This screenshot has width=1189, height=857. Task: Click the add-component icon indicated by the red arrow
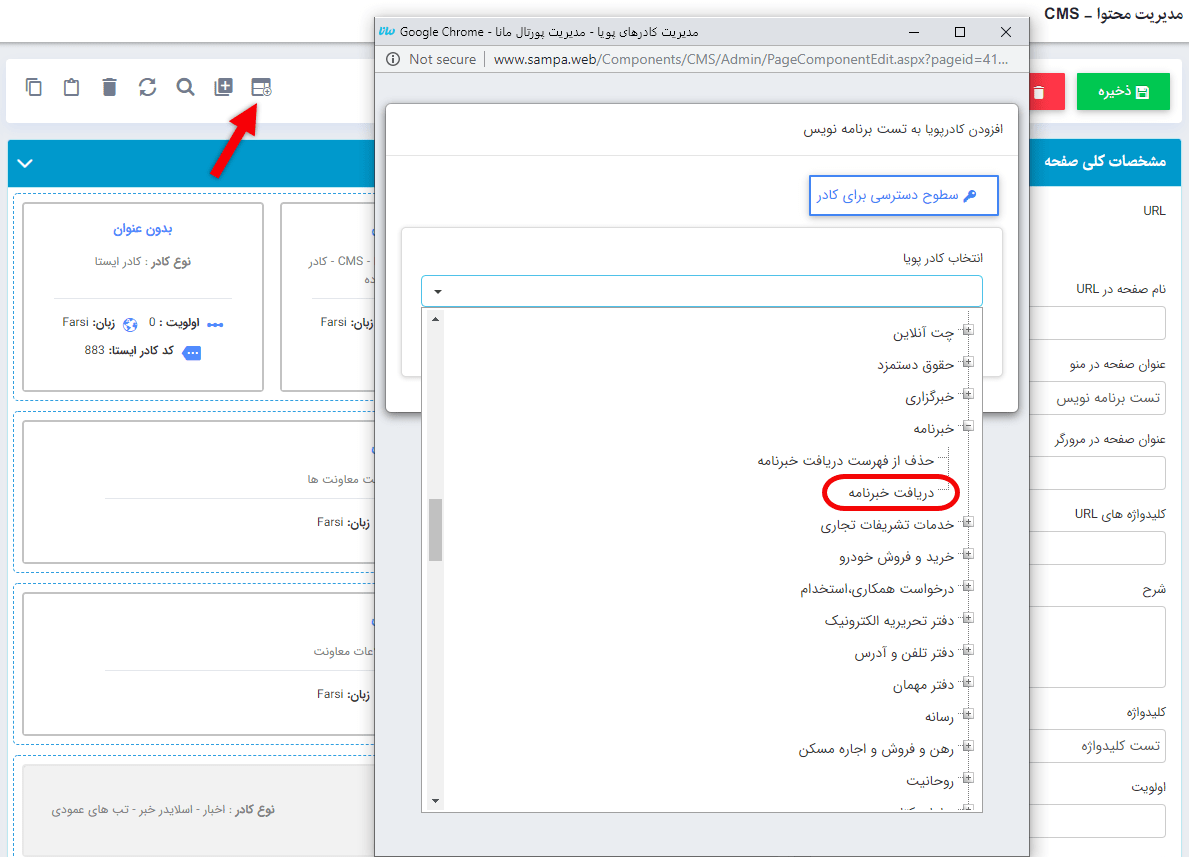260,87
